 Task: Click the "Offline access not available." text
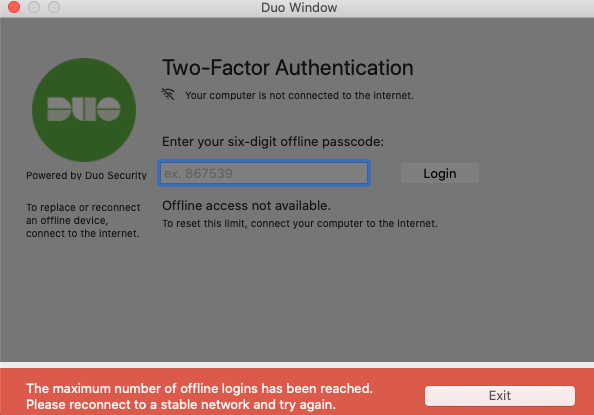pyautogui.click(x=246, y=205)
